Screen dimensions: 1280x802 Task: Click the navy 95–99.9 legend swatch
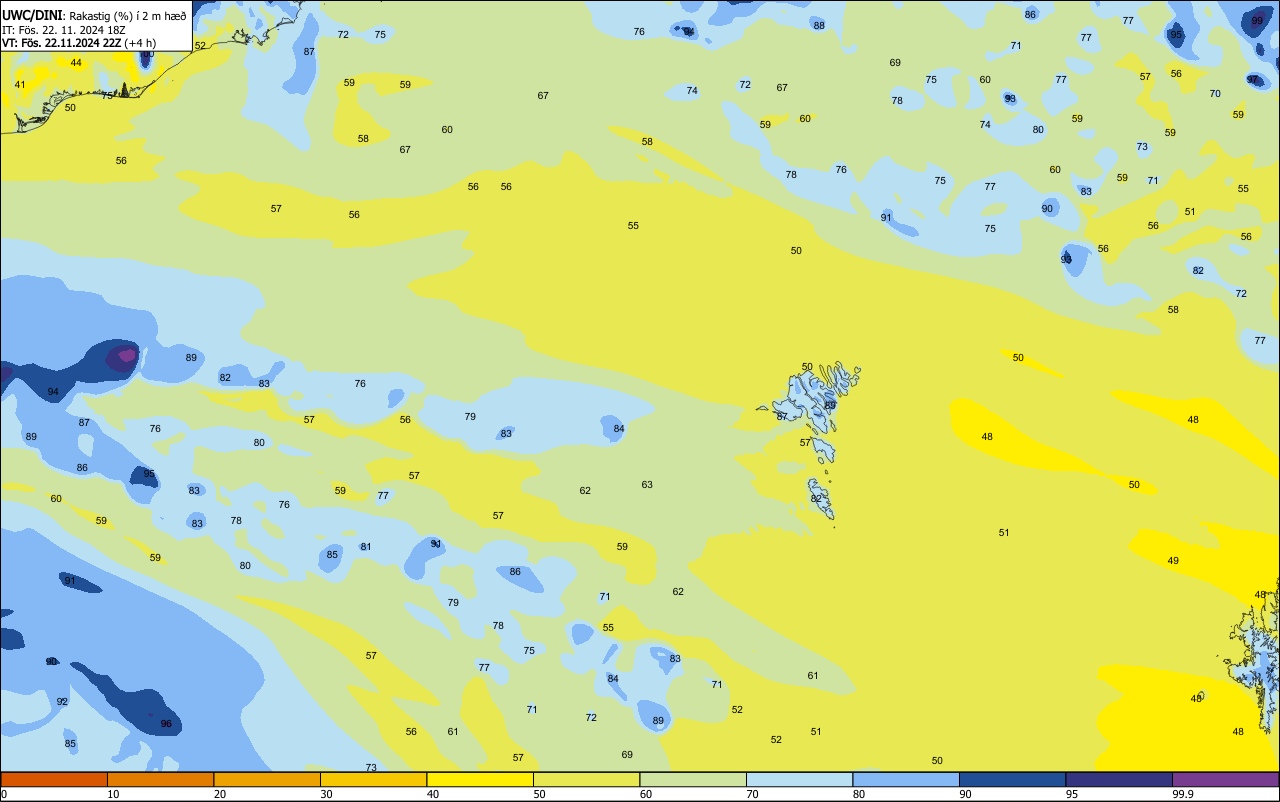(1119, 779)
